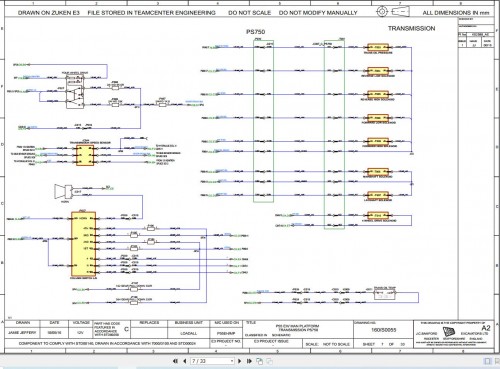The width and height of the screenshot is (500, 369).
Task: Click 'SCALE: NOT TO SCALE' text
Action: coord(327,344)
